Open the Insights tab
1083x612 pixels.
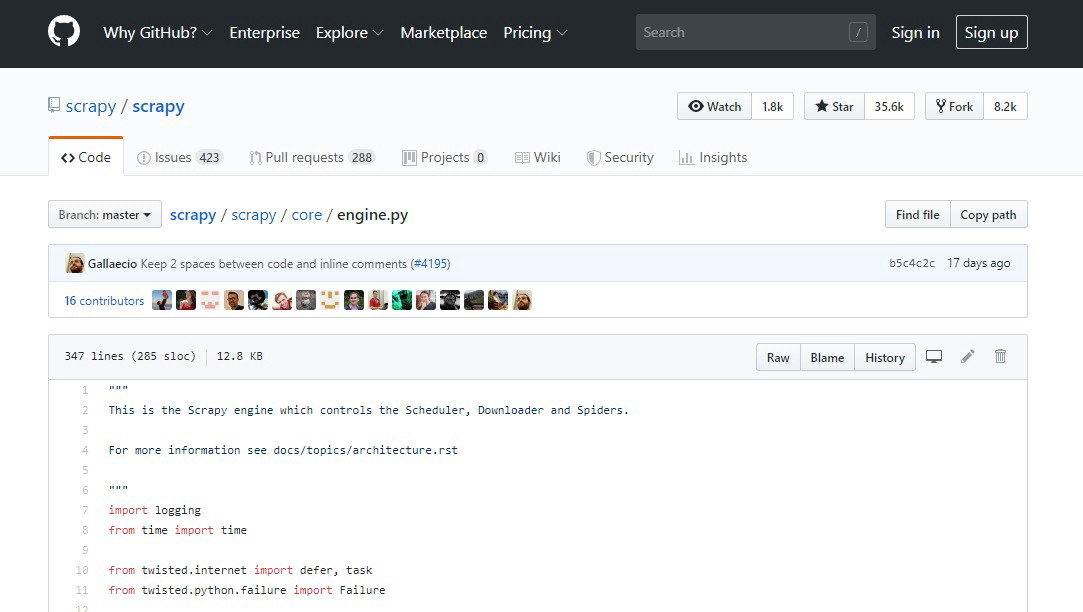point(713,157)
